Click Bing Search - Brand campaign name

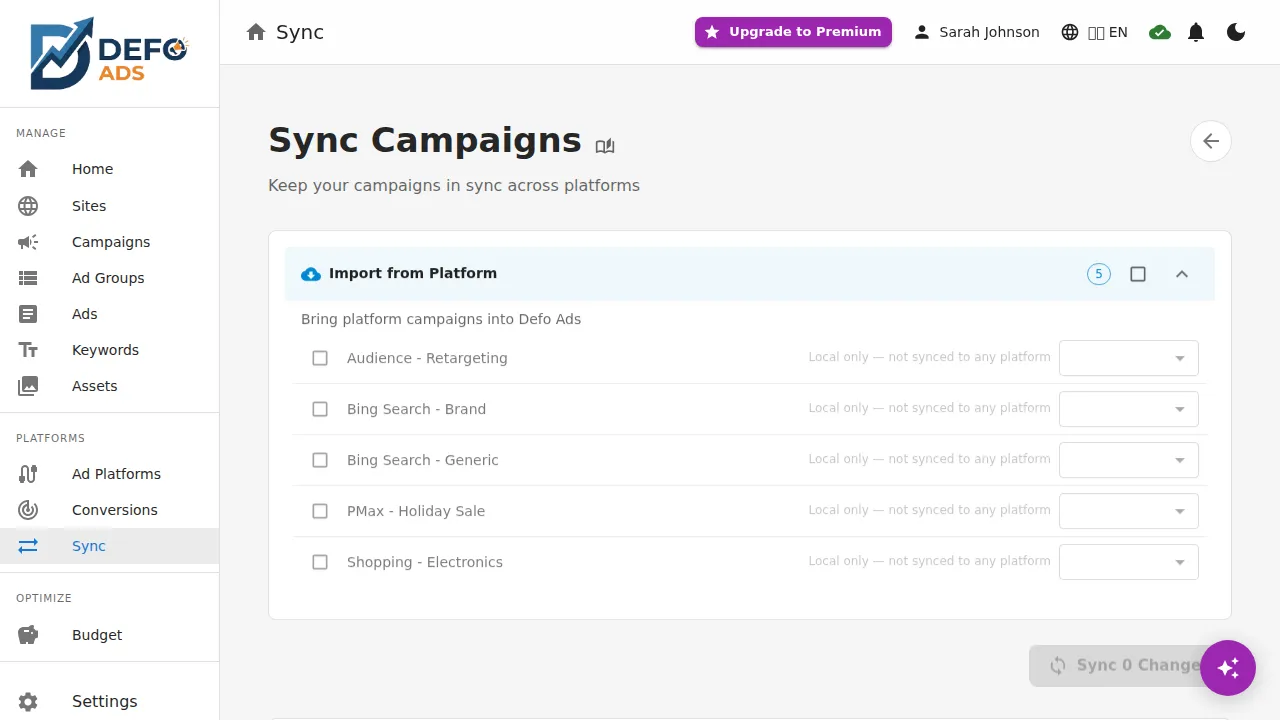pyautogui.click(x=416, y=409)
